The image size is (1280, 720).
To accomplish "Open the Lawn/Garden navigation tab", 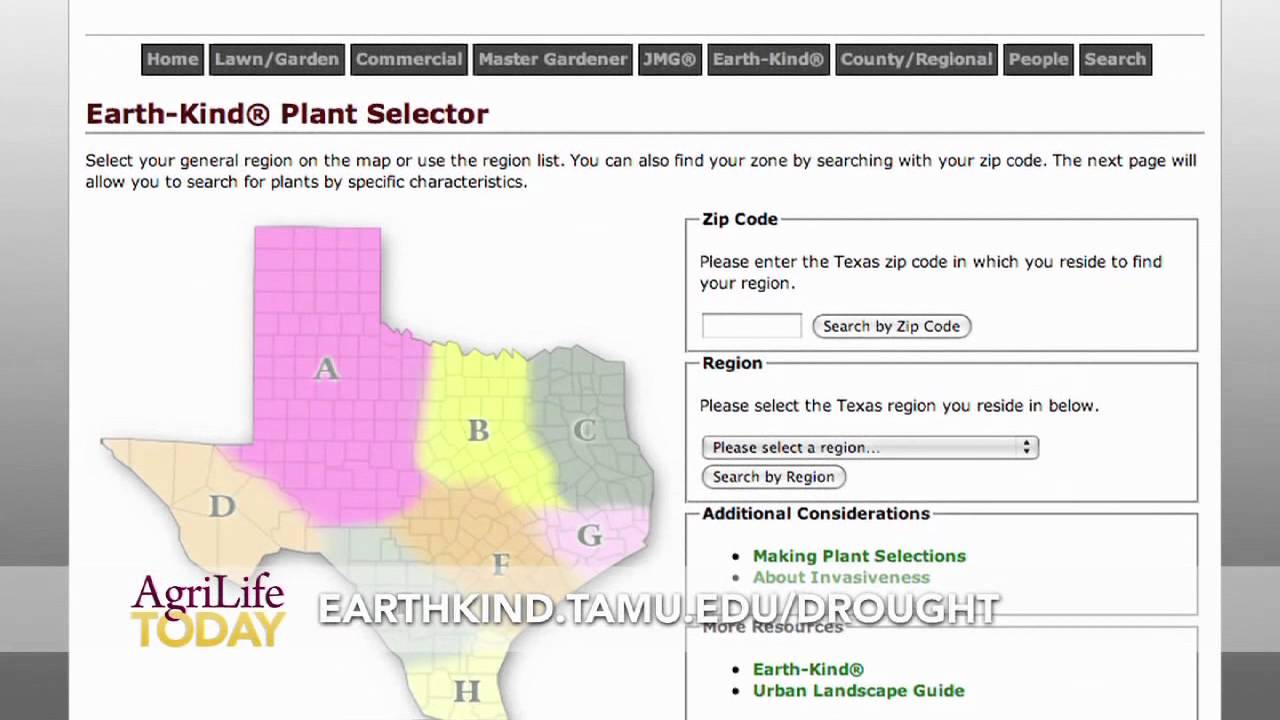I will (x=277, y=59).
